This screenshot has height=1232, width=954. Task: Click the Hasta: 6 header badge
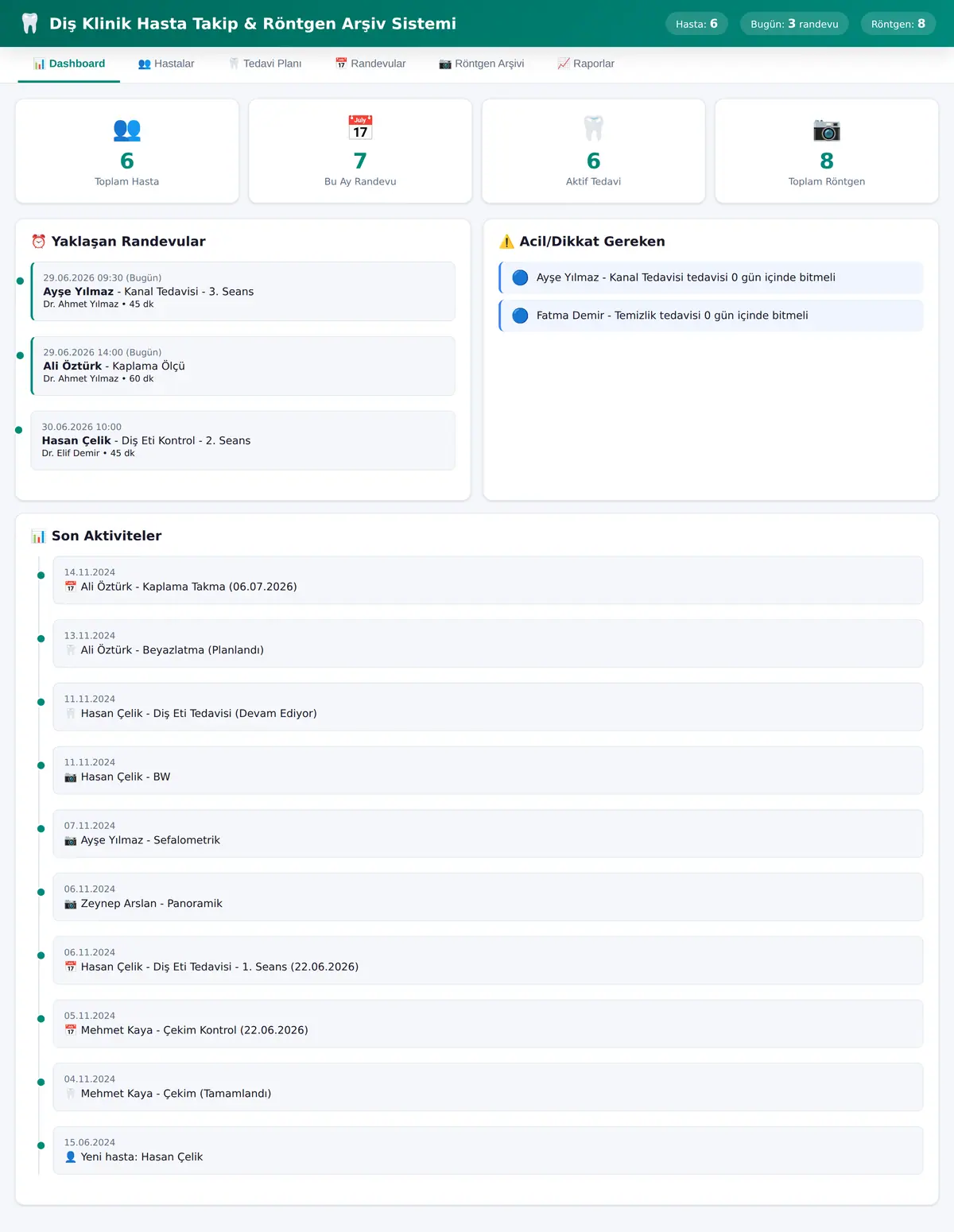coord(696,24)
